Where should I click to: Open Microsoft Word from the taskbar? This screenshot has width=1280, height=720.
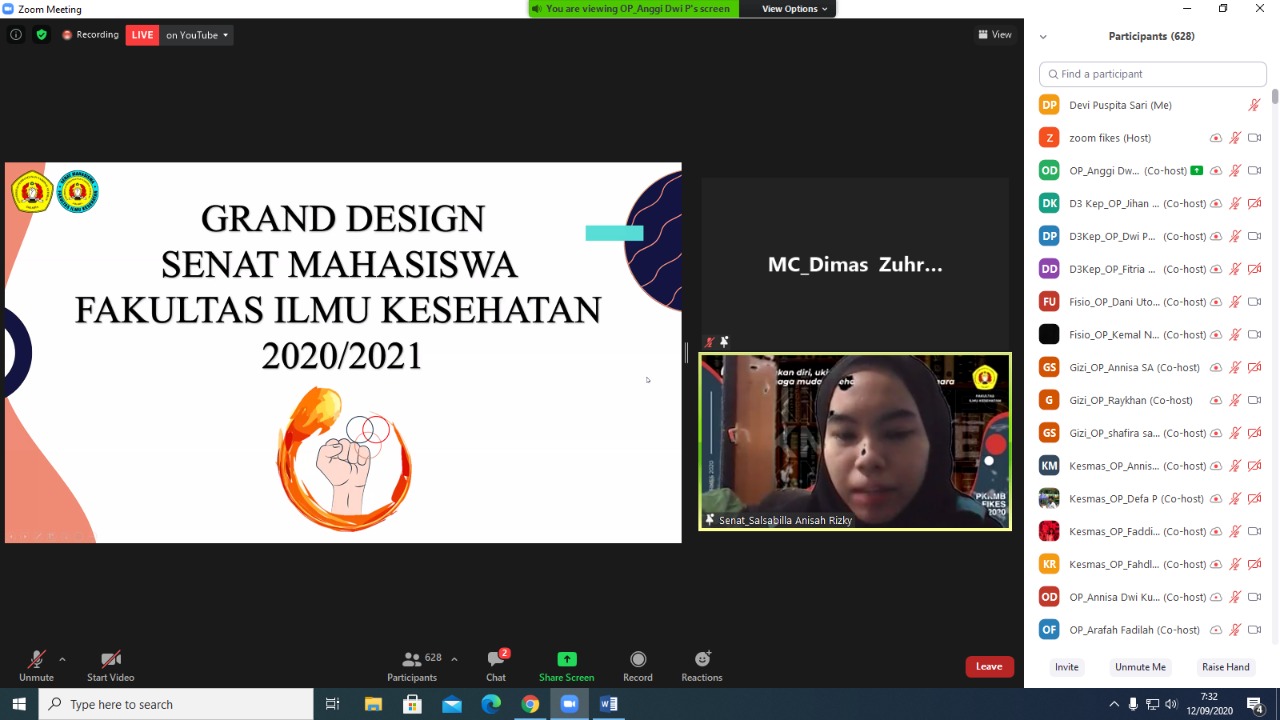point(609,704)
